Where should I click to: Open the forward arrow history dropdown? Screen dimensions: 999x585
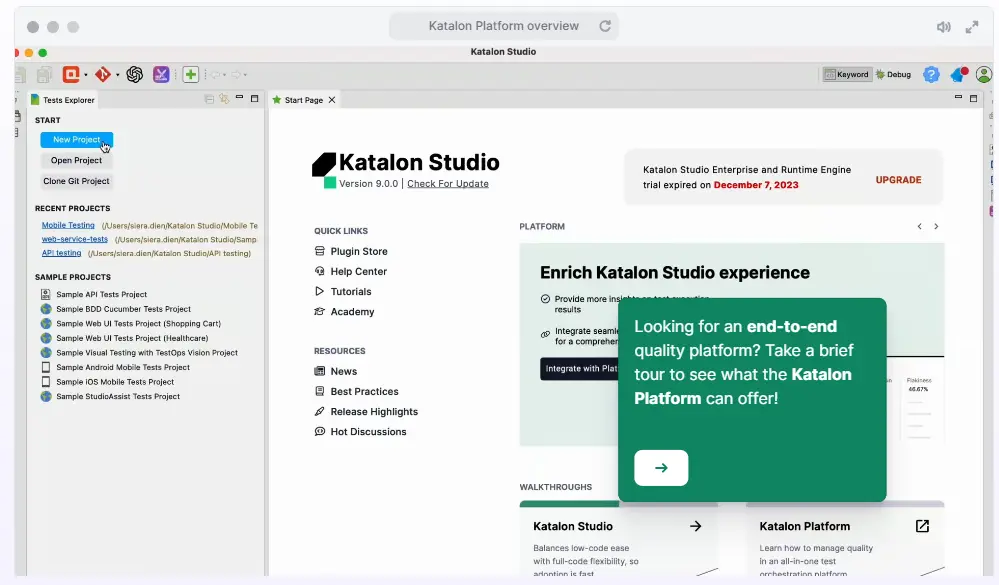click(245, 75)
